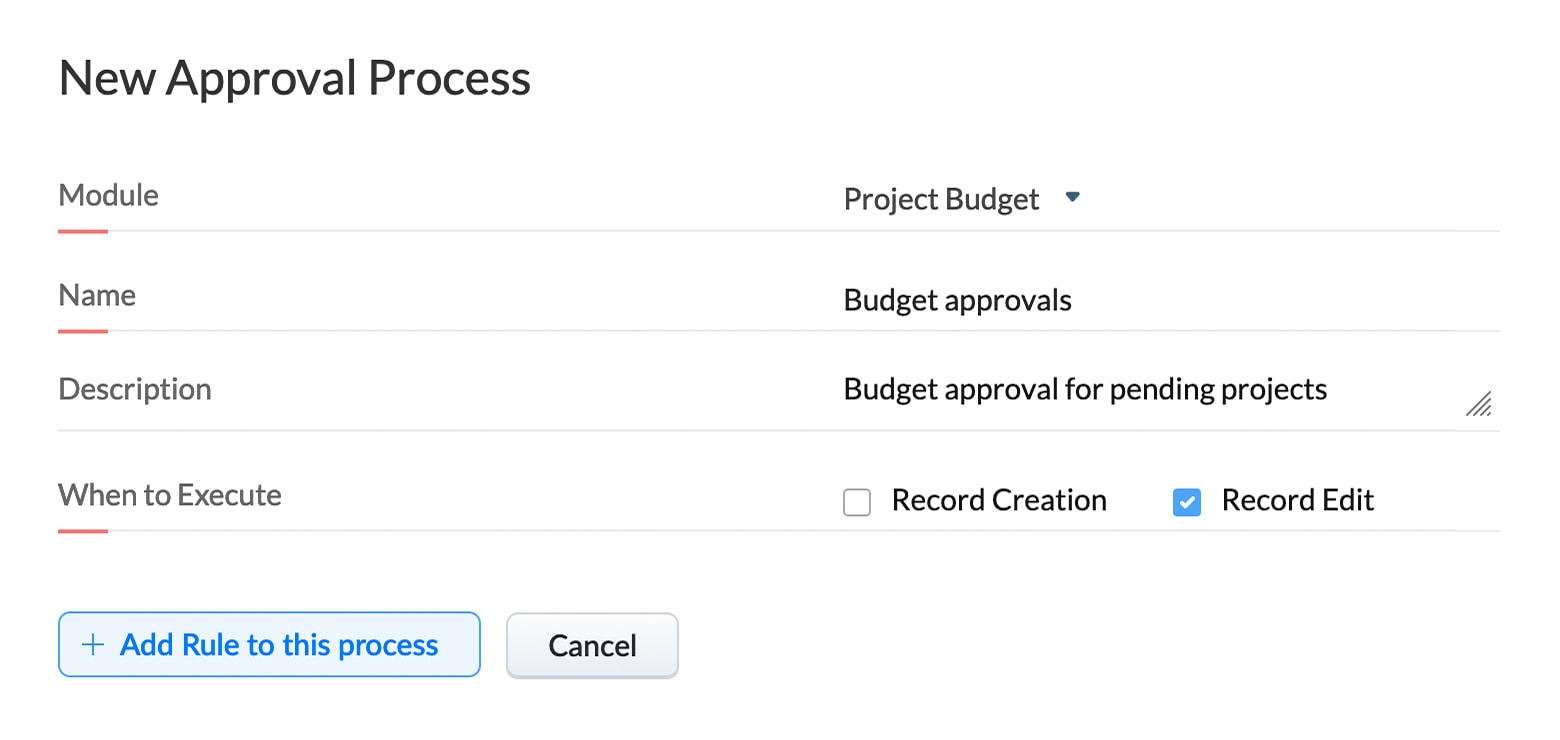Viewport: 1560px width, 740px height.
Task: Enable the Record Creation checkbox
Action: click(857, 501)
